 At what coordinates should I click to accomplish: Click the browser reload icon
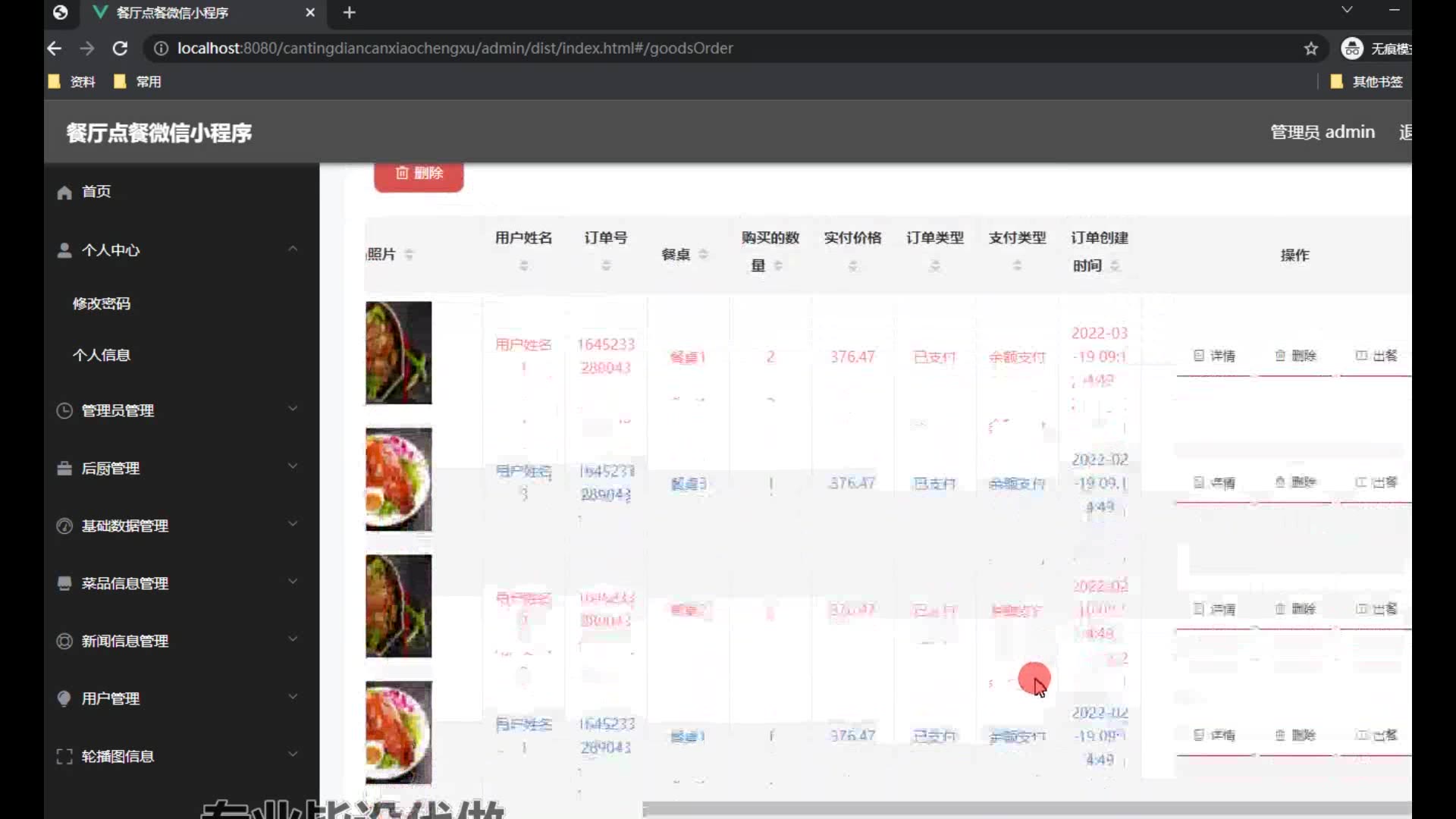[x=120, y=49]
